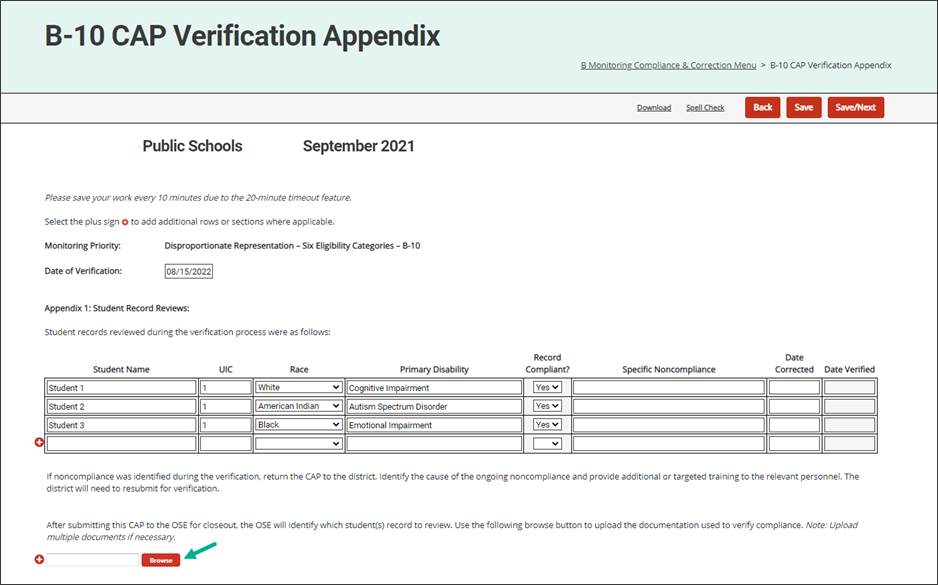Image resolution: width=938 pixels, height=585 pixels.
Task: Click the 'September 2021' heading text
Action: pos(358,146)
